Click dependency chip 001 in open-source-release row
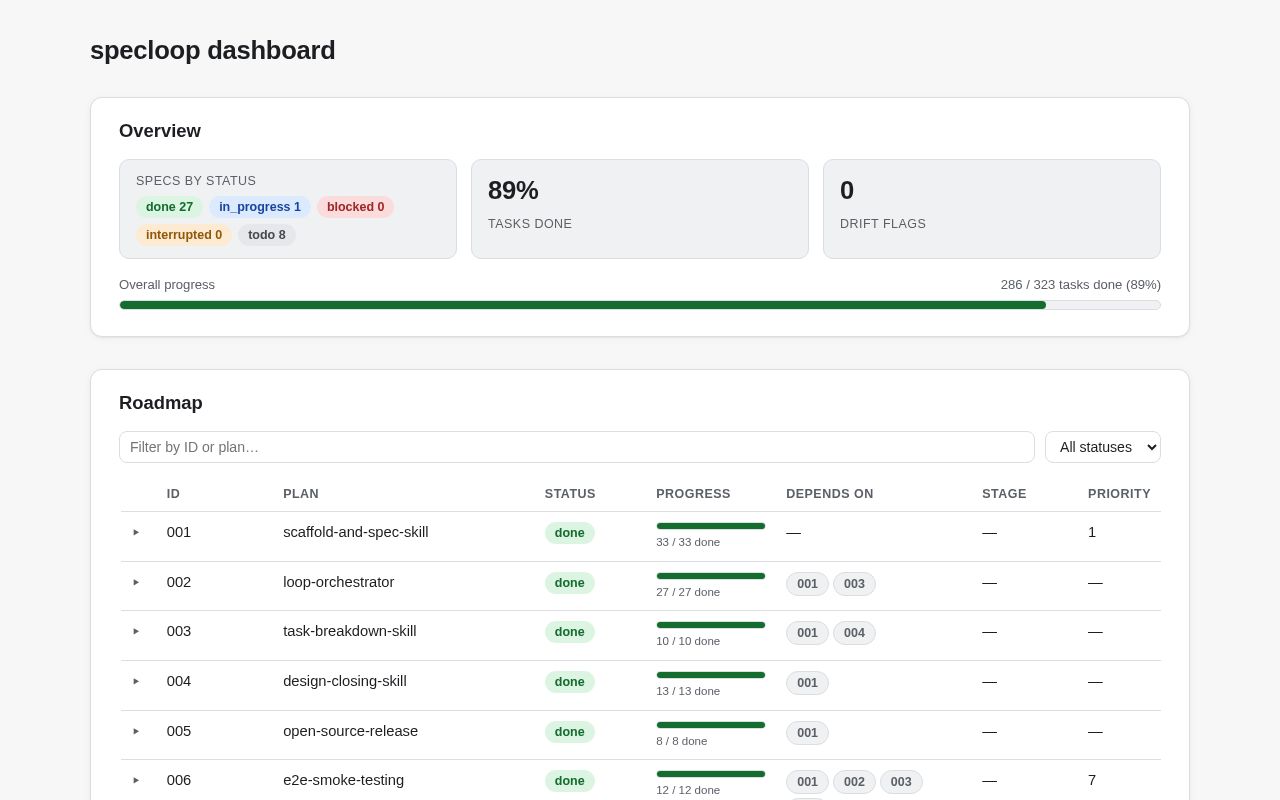The height and width of the screenshot is (800, 1280). [x=807, y=733]
